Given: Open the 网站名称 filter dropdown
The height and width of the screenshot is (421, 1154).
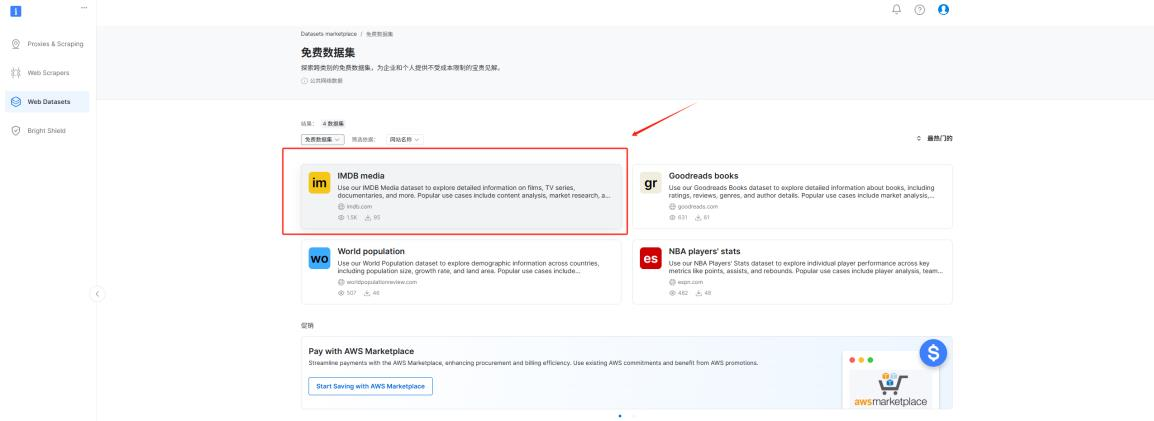Looking at the screenshot, I should coord(405,139).
